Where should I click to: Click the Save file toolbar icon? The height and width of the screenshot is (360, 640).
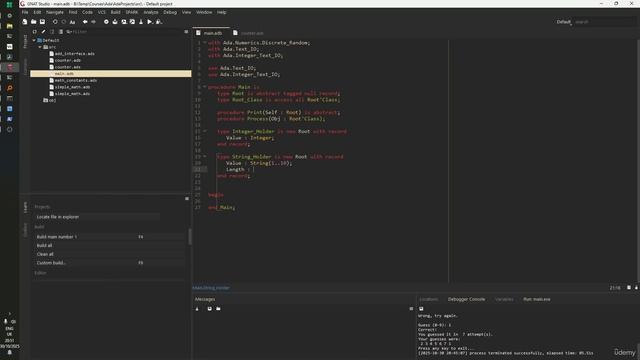tap(42, 22)
